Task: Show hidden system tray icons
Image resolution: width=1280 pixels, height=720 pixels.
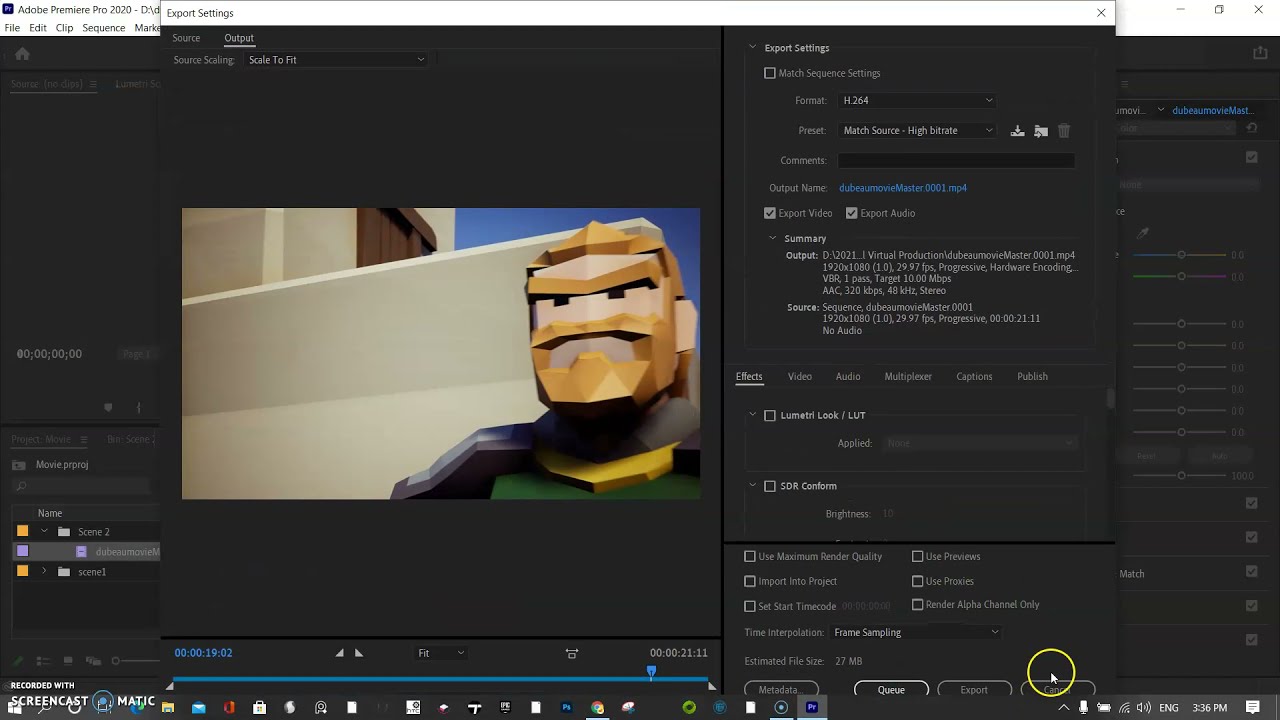Action: [1064, 708]
